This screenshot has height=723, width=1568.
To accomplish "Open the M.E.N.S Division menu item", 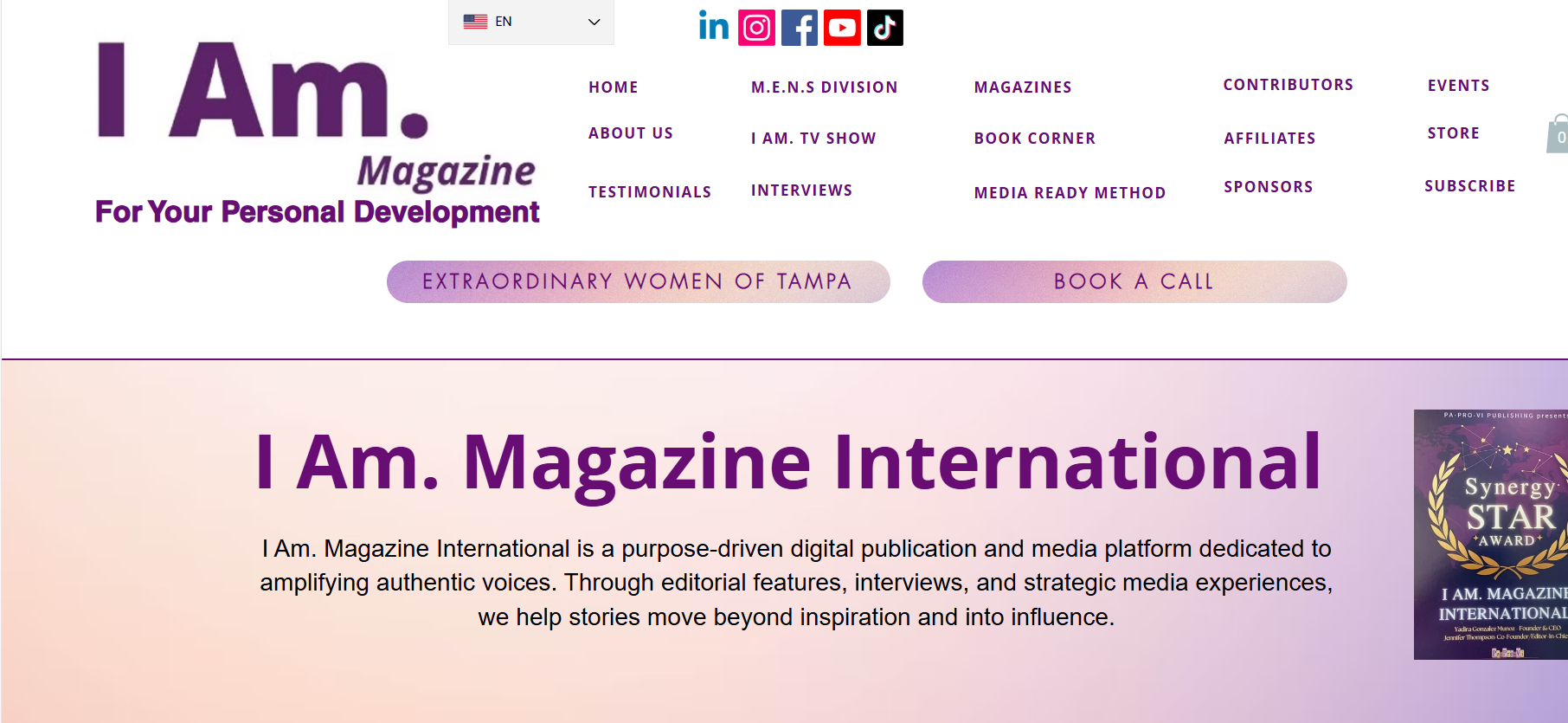I will coord(825,87).
